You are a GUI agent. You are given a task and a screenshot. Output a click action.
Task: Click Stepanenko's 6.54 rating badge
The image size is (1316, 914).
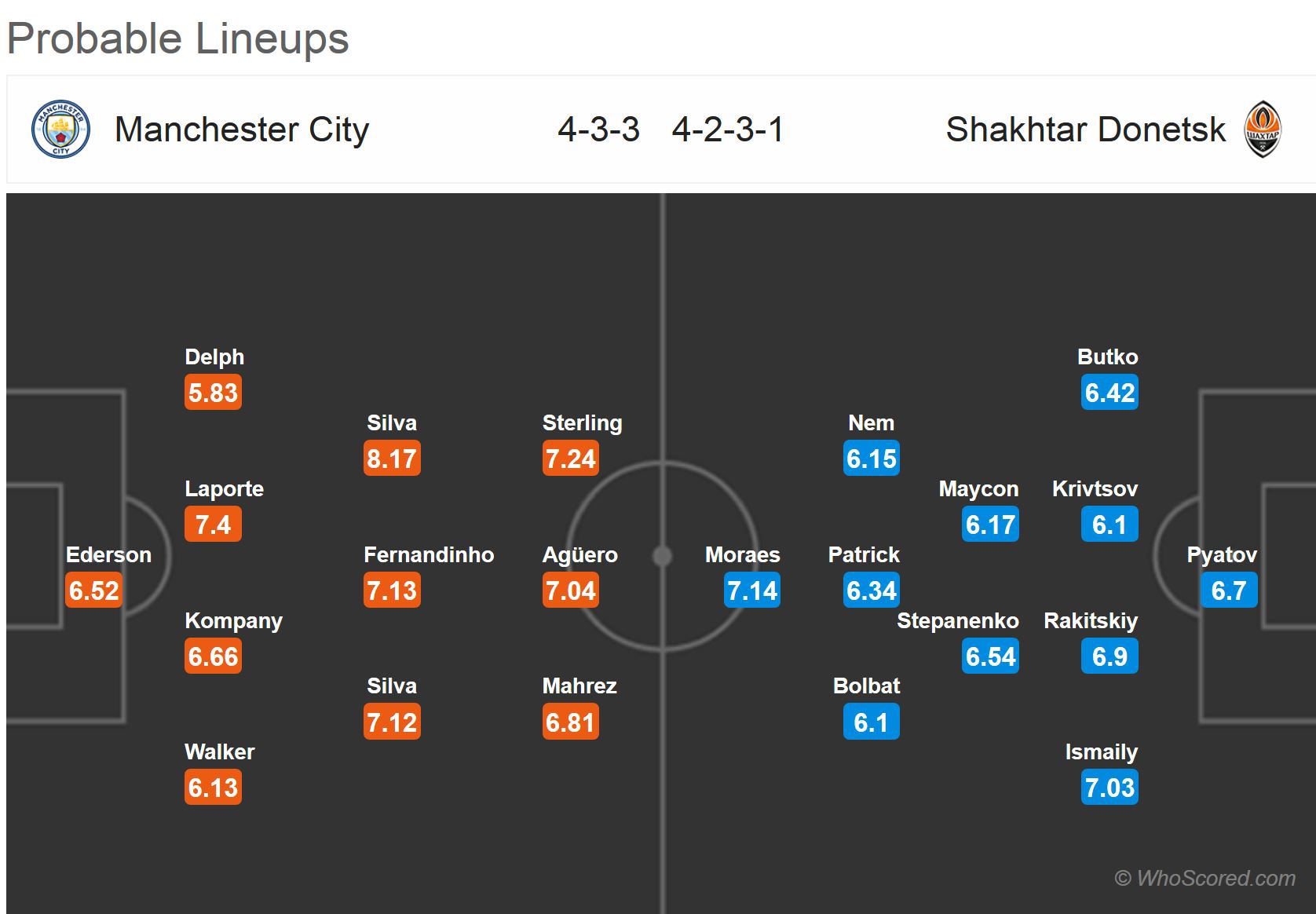(991, 656)
